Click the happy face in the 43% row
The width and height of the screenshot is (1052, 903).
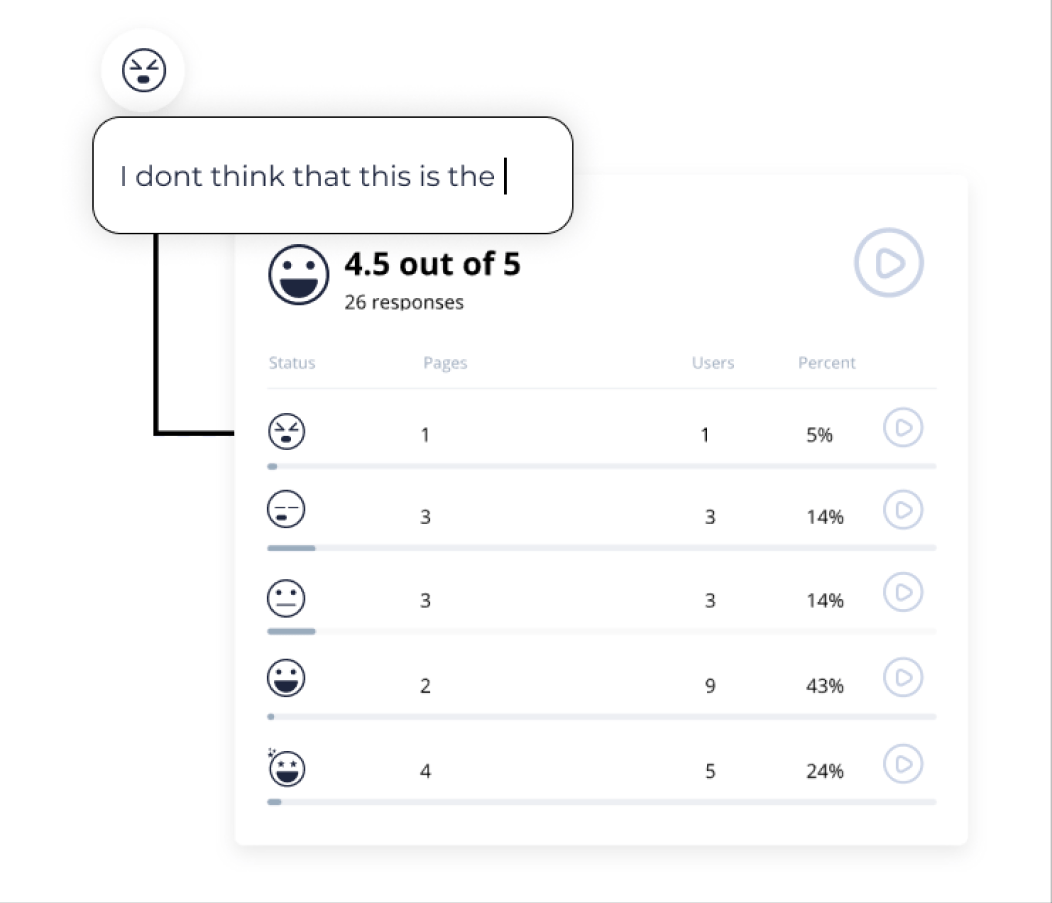(286, 678)
